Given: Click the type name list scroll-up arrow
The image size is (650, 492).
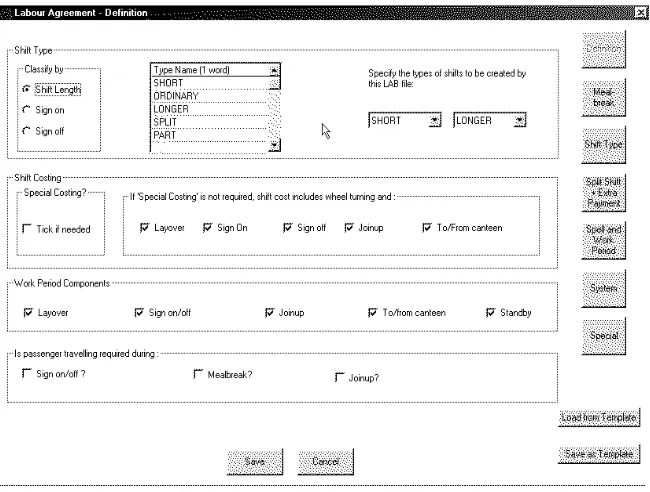Looking at the screenshot, I should point(274,70).
